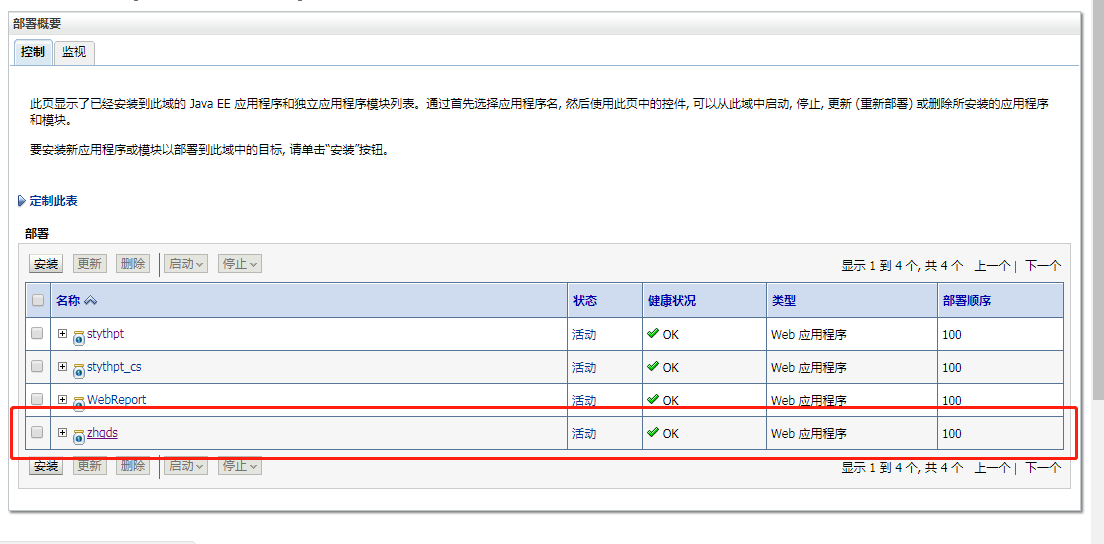The height and width of the screenshot is (544, 1104).
Task: Open the bottom 停止 dropdown
Action: click(240, 465)
